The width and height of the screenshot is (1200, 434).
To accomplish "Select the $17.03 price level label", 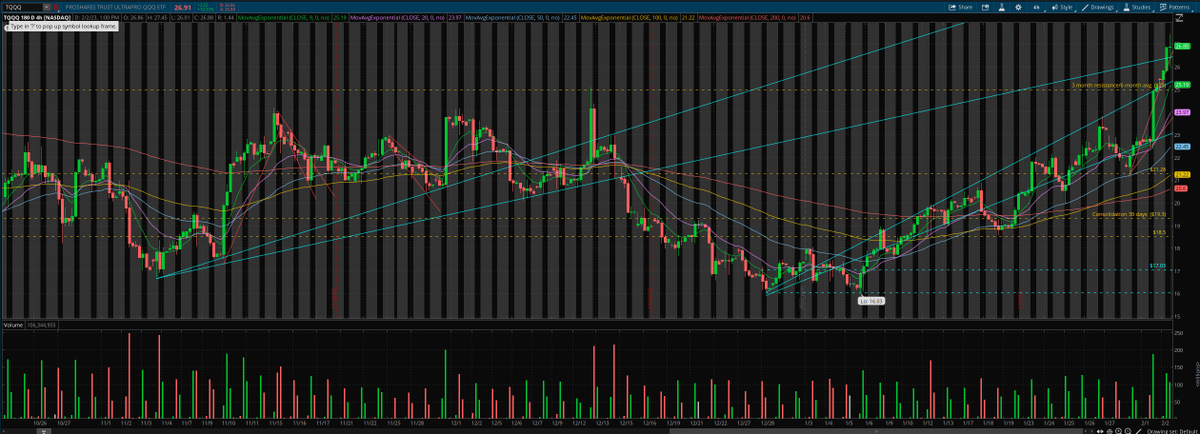I will tap(1158, 266).
